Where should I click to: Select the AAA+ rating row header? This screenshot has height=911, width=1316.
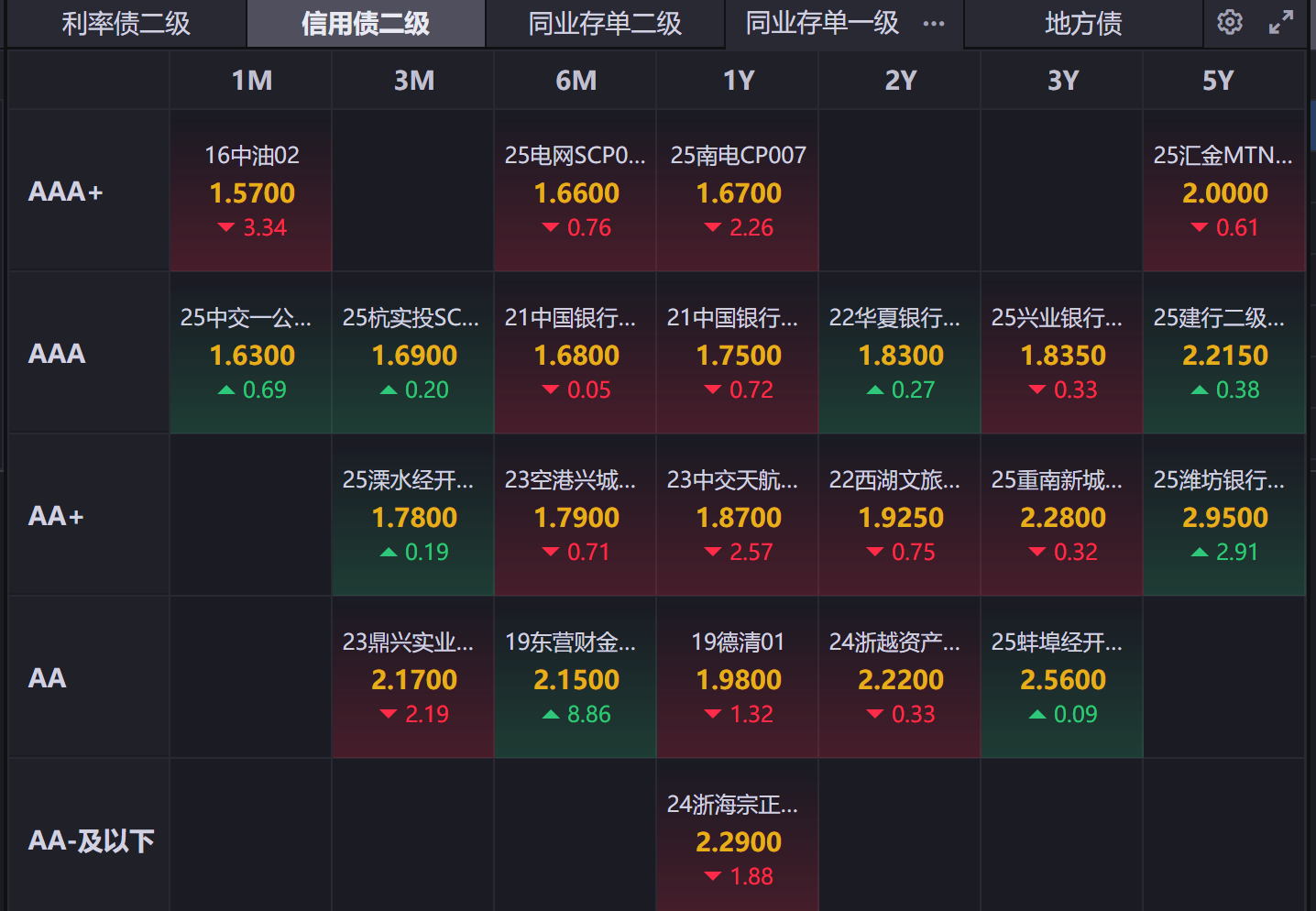tap(66, 192)
